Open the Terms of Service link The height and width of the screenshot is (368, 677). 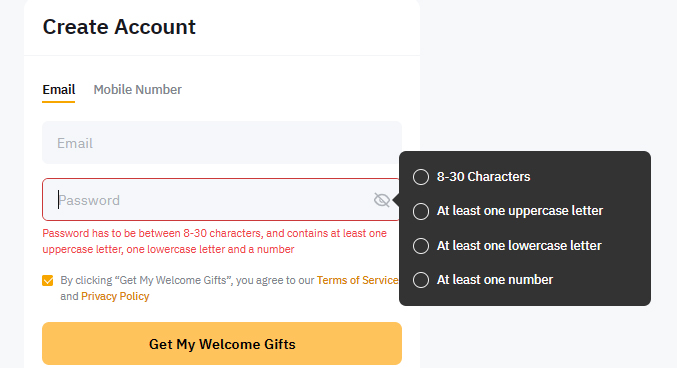[357, 280]
